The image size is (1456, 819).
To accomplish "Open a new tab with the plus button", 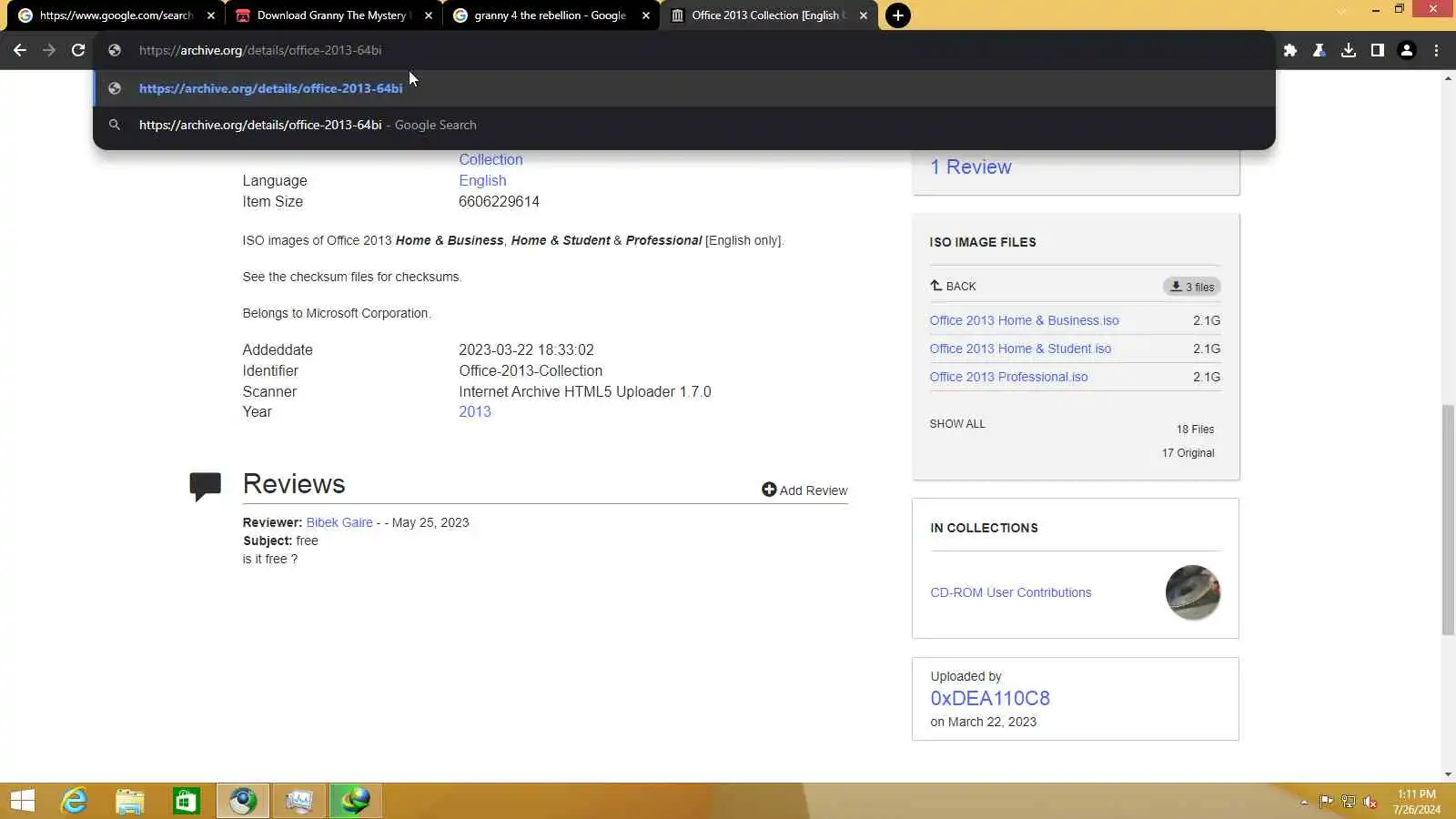I will point(897,15).
